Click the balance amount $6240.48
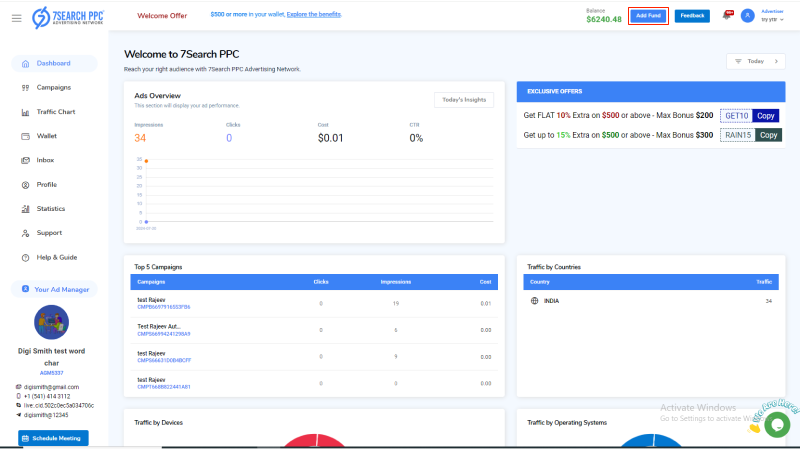800x449 pixels. 604,19
